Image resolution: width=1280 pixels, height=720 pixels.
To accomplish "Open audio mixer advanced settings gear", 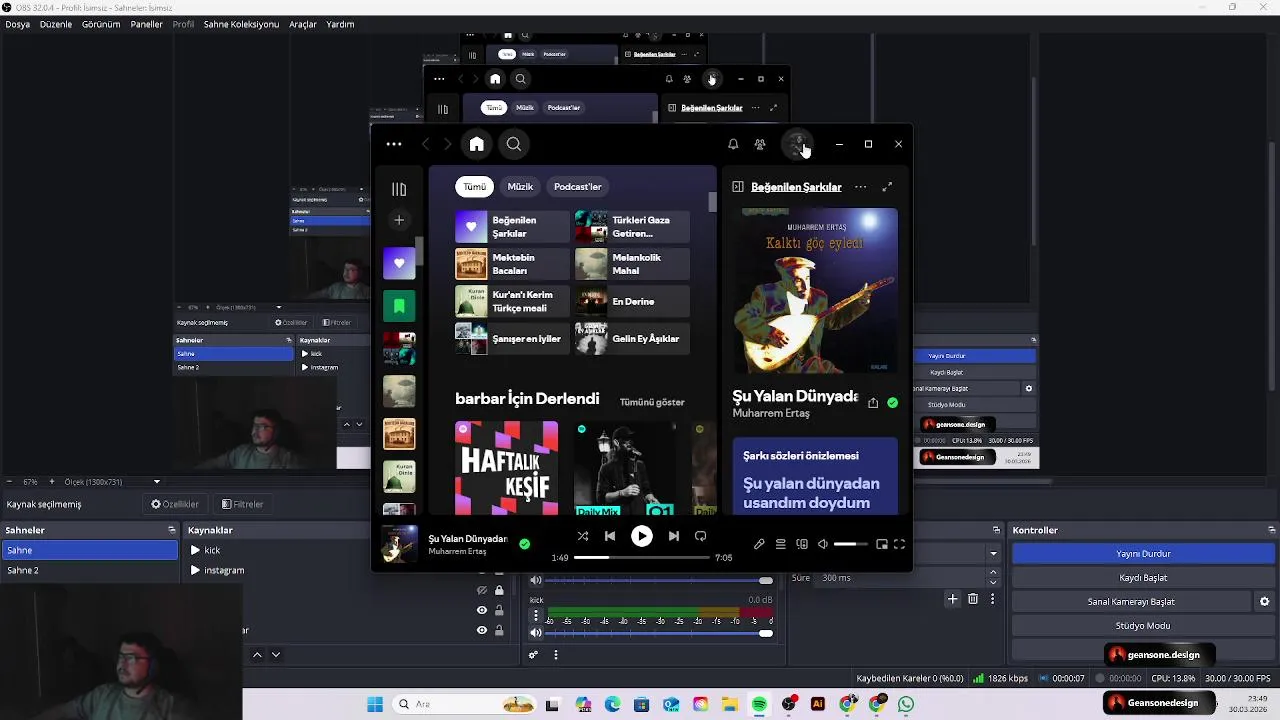I will coord(533,655).
